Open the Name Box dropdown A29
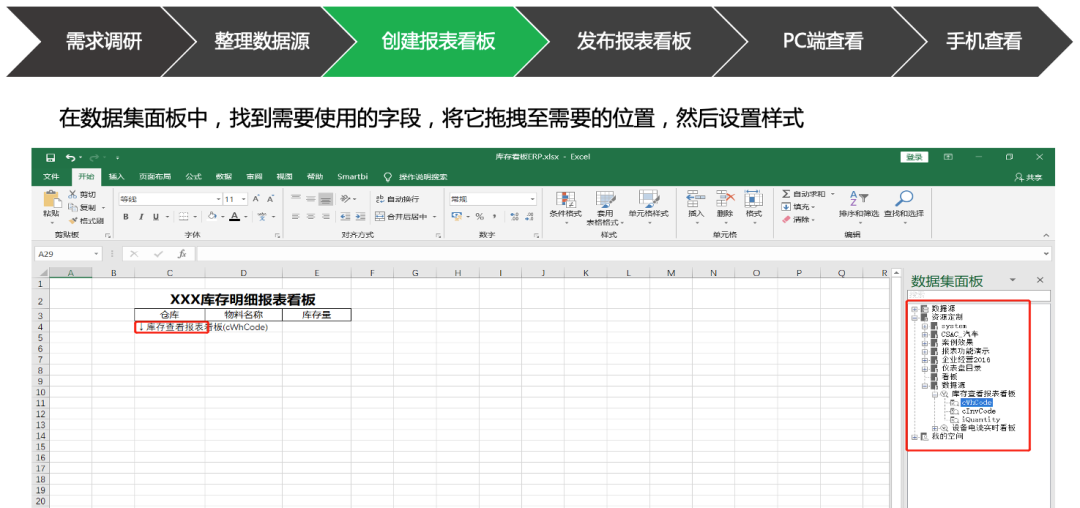 (x=96, y=254)
